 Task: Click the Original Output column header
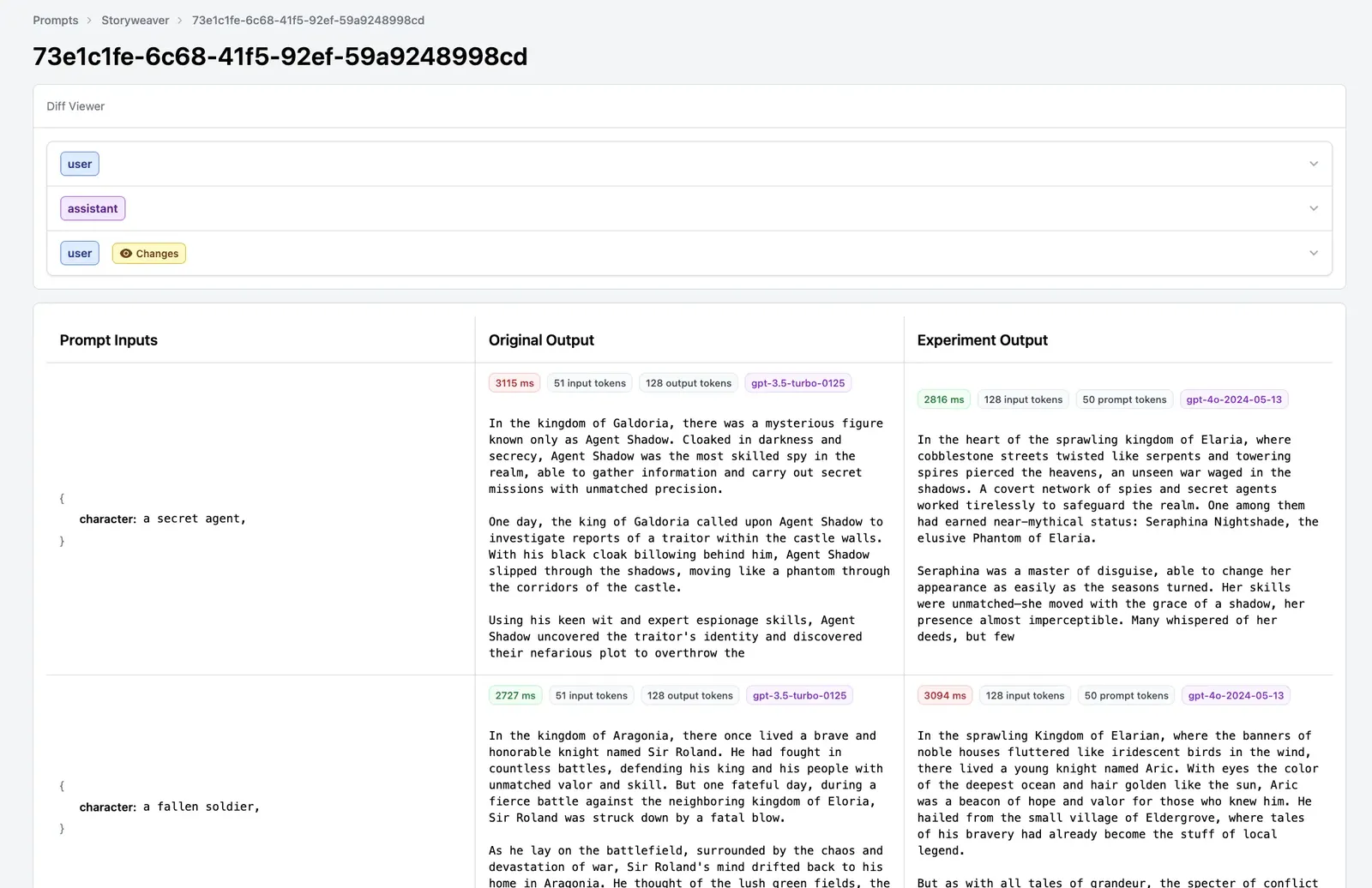(x=541, y=340)
